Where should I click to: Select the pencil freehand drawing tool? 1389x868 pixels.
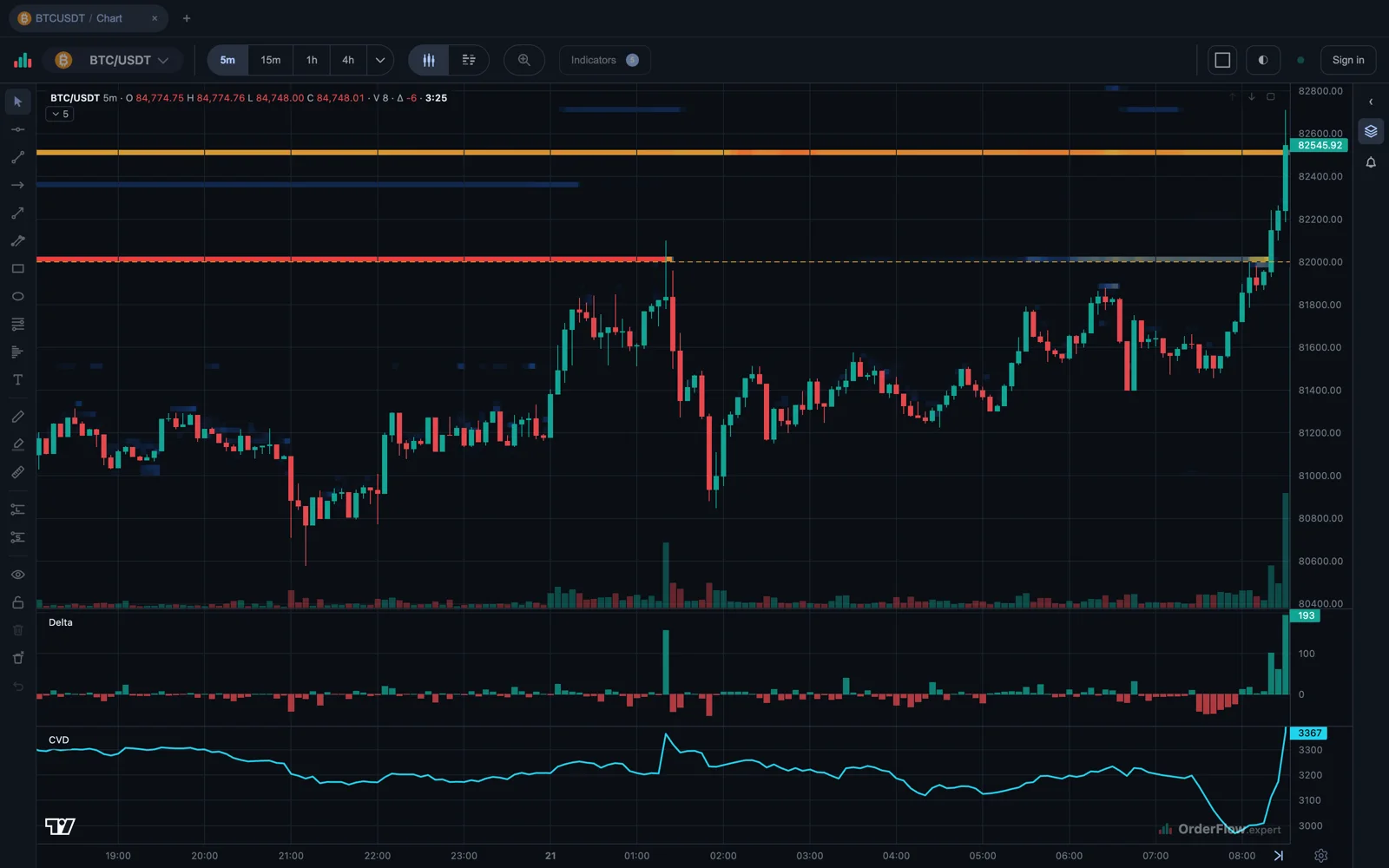17,417
